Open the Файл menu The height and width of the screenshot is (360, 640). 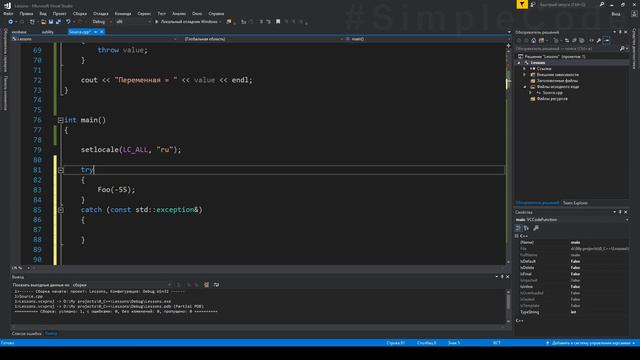[x=8, y=13]
